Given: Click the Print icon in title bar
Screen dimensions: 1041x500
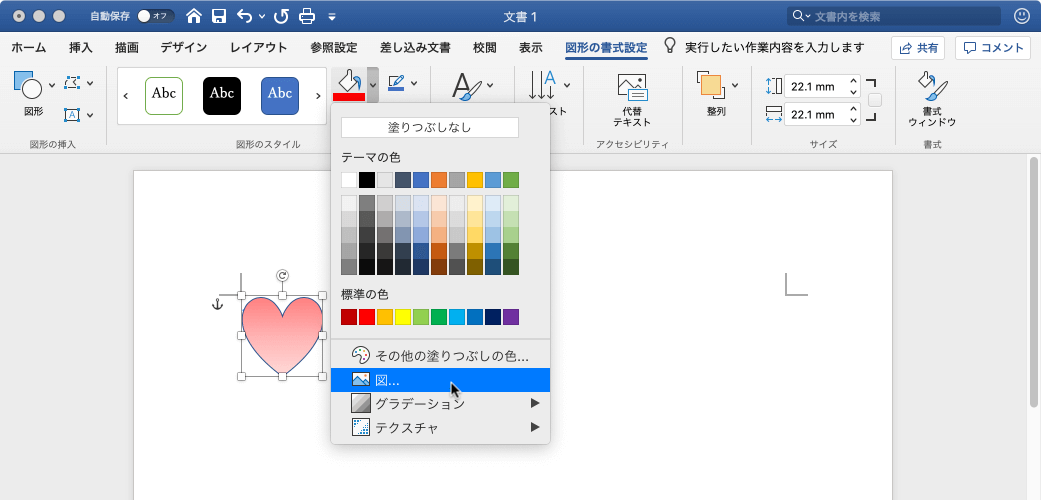Looking at the screenshot, I should (307, 16).
